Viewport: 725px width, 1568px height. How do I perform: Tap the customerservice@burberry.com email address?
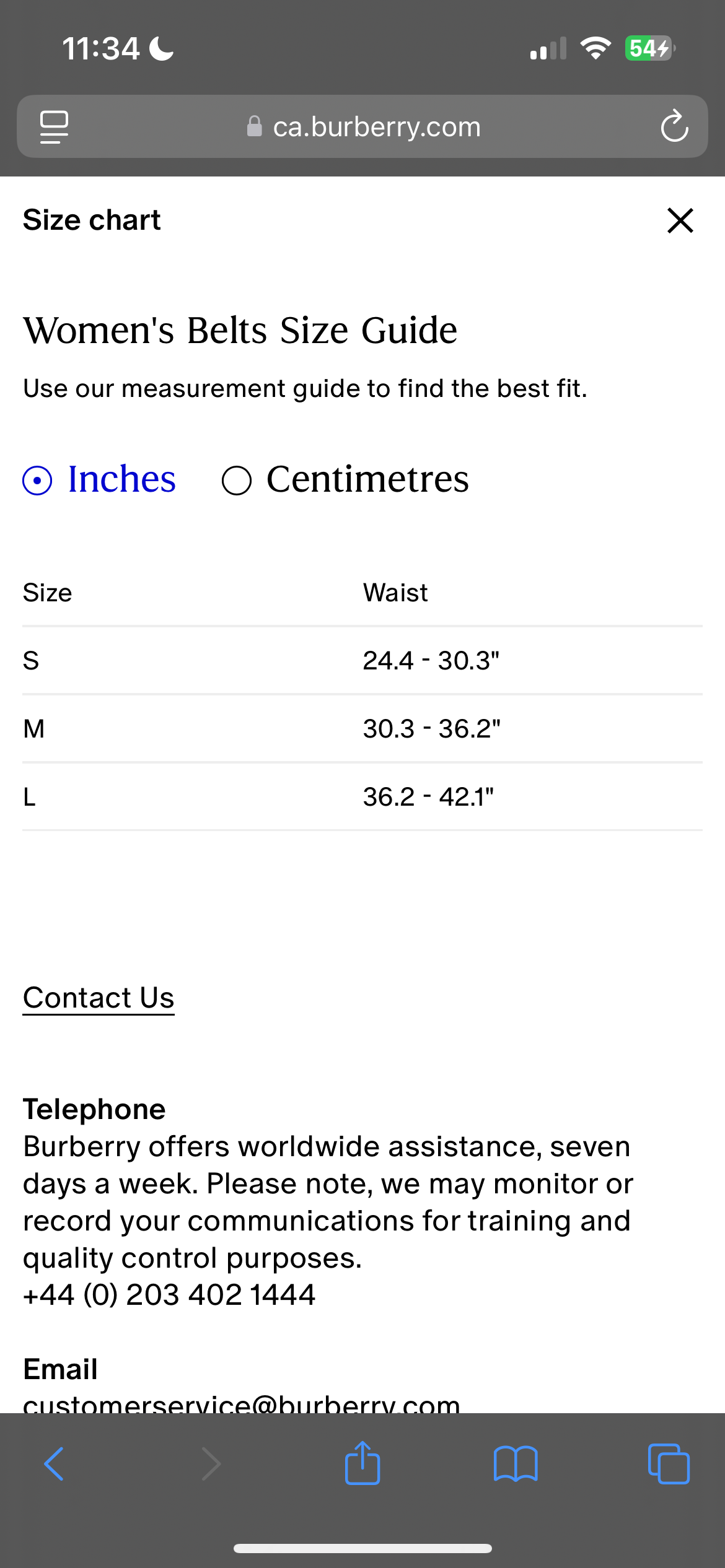(242, 1403)
